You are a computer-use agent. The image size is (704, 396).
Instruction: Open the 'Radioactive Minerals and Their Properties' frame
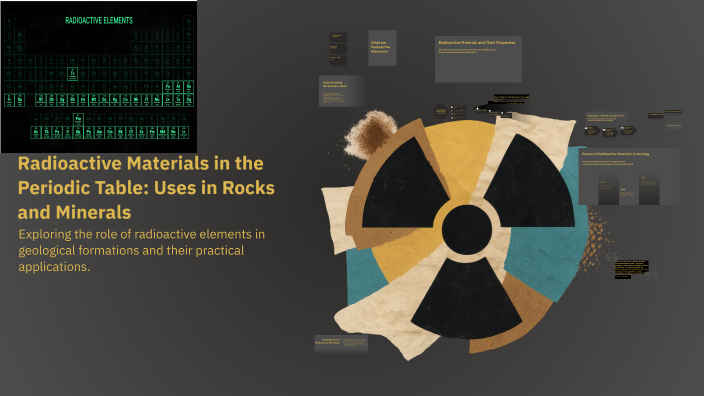pyautogui.click(x=478, y=59)
